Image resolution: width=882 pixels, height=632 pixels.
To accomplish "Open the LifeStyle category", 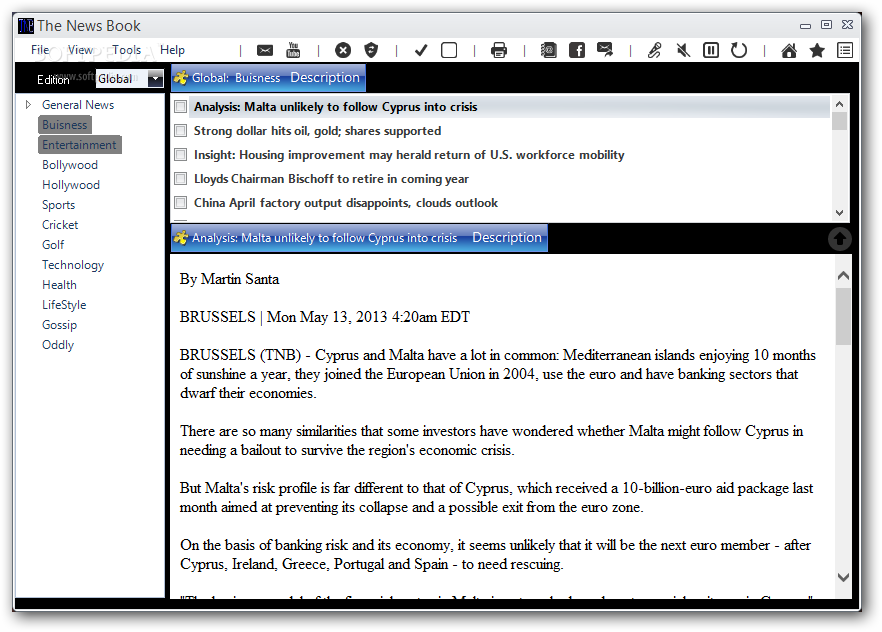I will [x=64, y=305].
